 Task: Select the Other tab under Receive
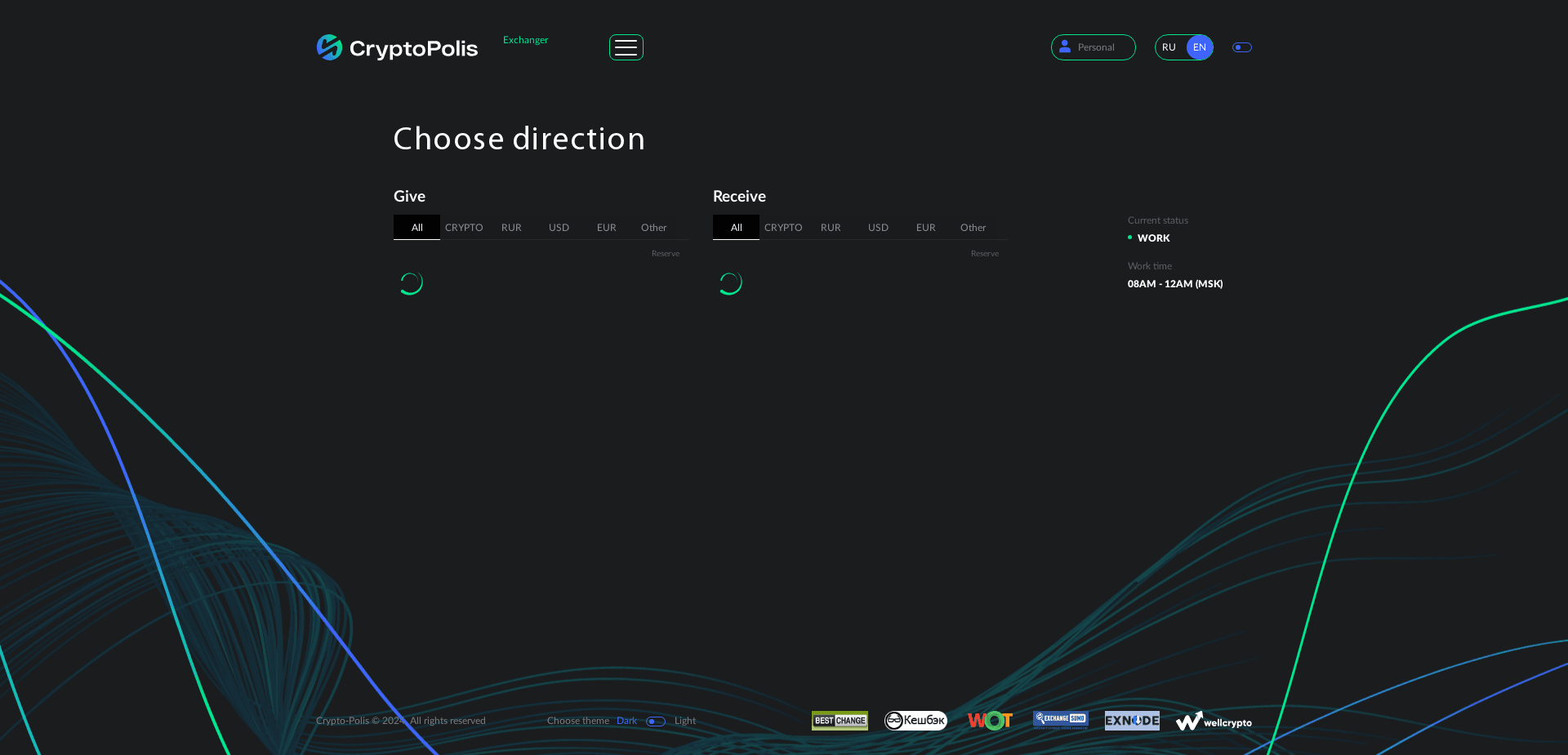coord(973,228)
